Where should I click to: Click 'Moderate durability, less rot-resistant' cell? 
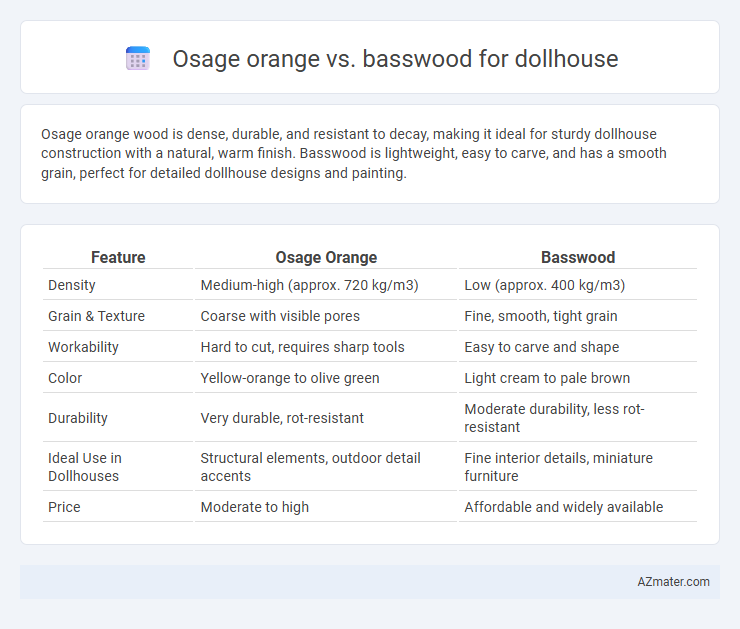[554, 418]
